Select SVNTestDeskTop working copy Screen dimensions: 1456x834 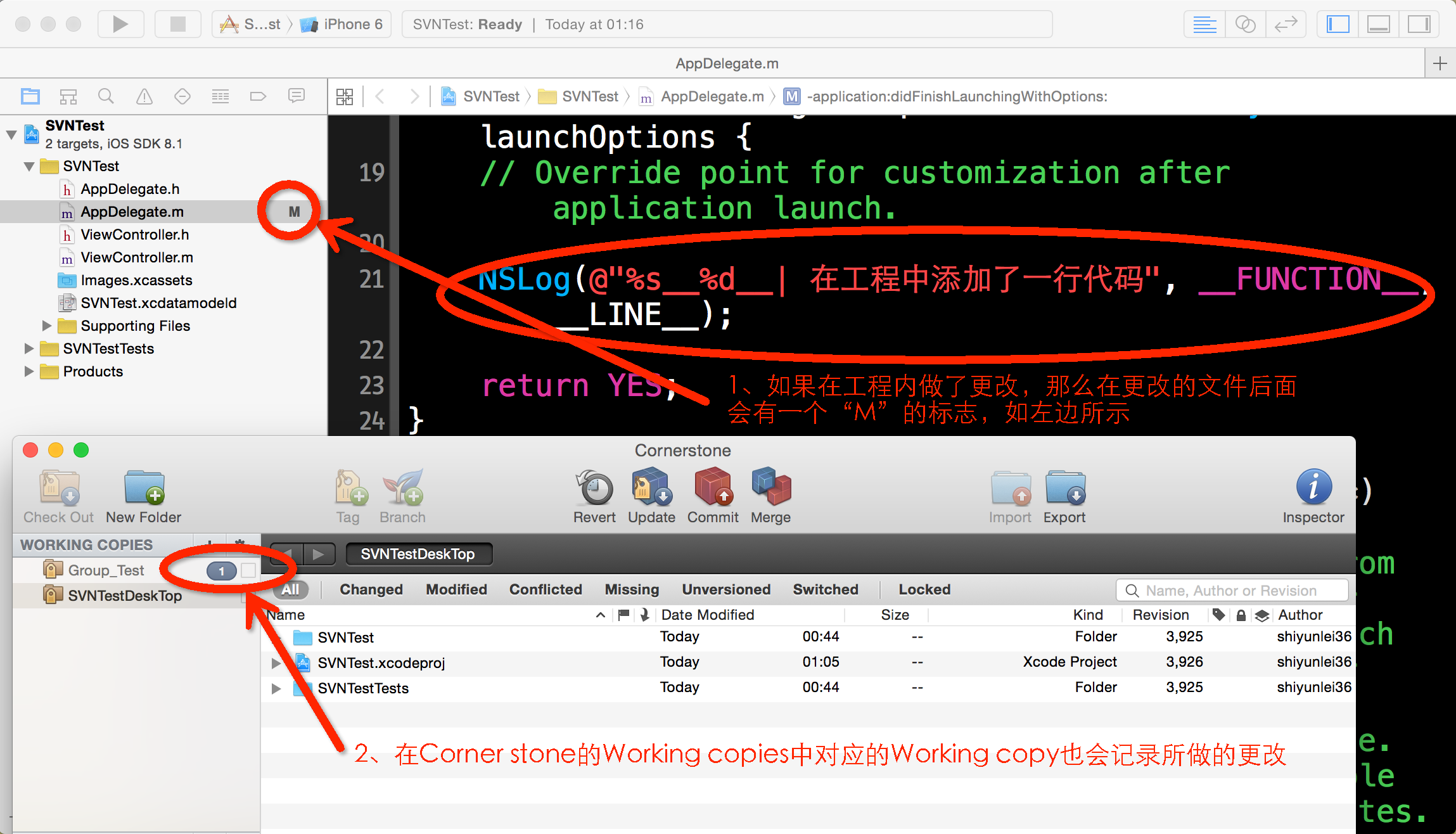[x=136, y=596]
